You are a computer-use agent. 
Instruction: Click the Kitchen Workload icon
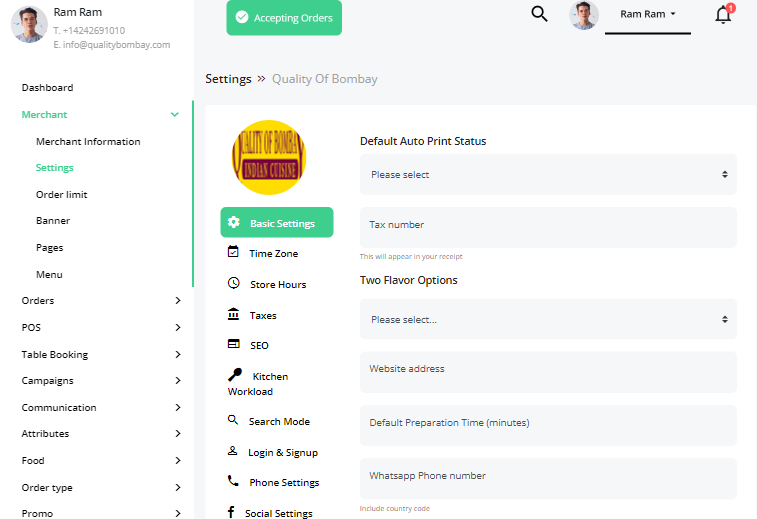point(235,376)
